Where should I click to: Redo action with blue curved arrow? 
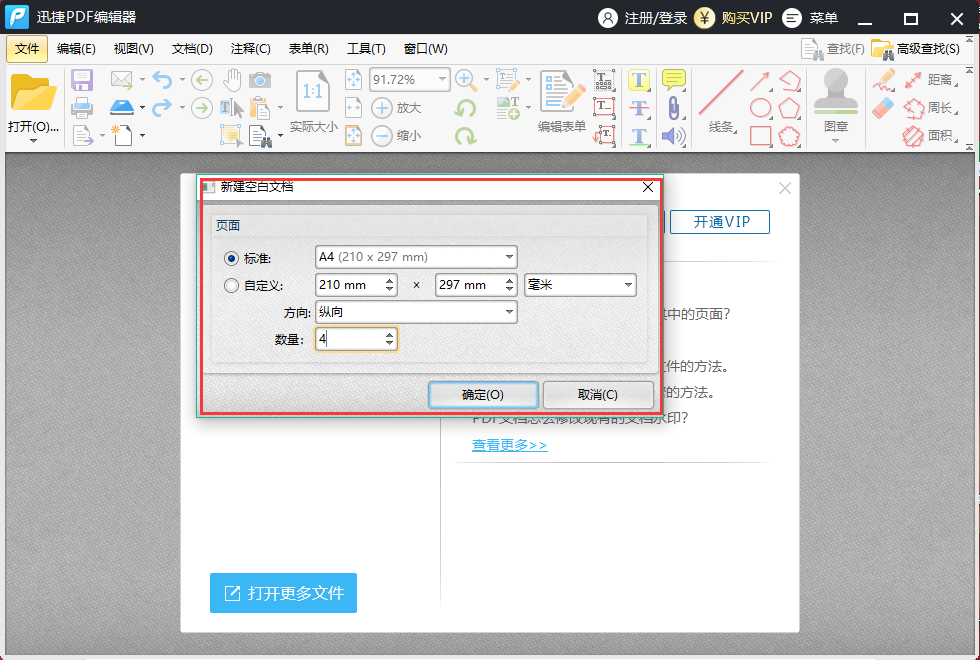pos(162,108)
